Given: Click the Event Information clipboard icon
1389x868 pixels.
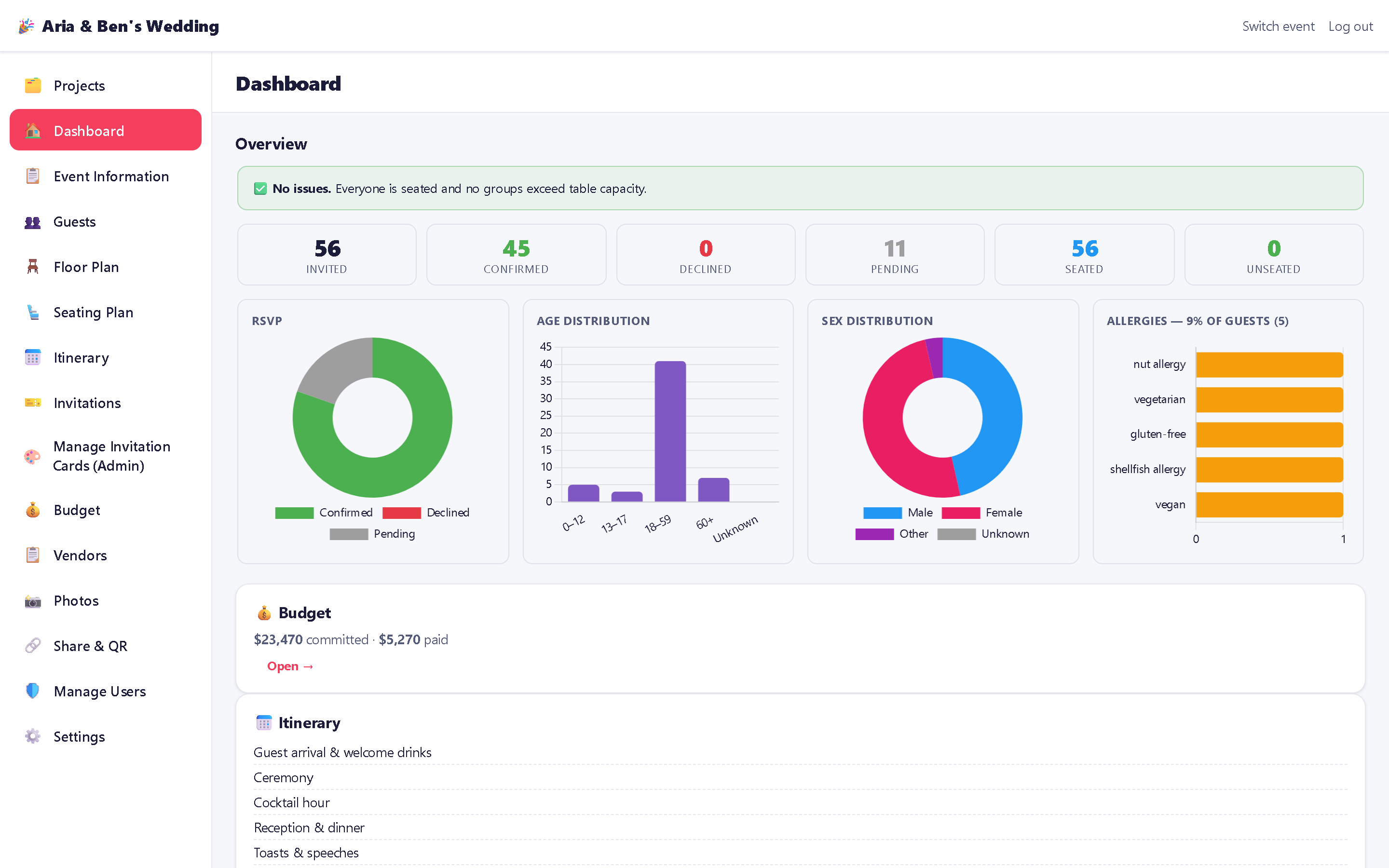Looking at the screenshot, I should 33,176.
